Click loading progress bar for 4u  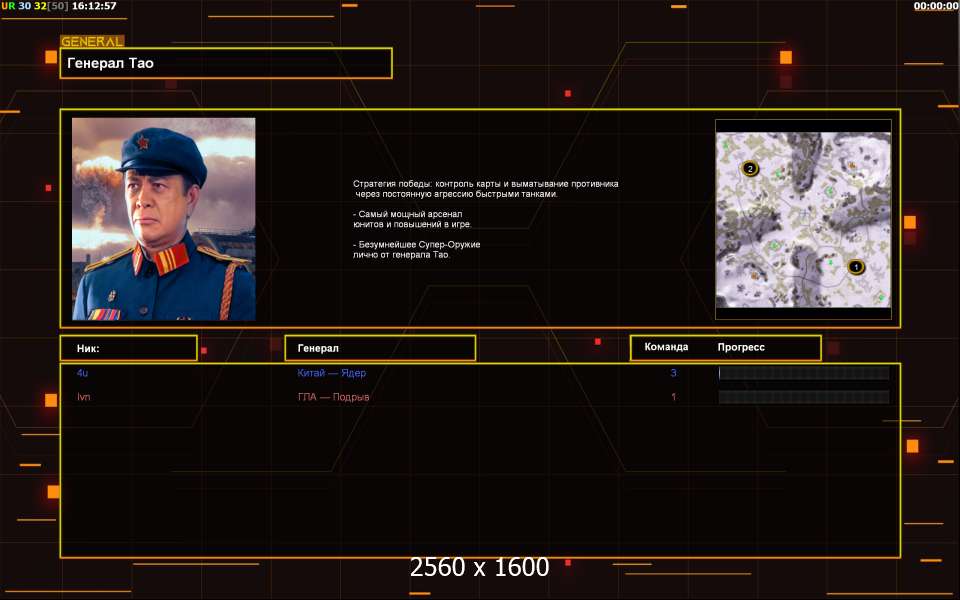click(x=804, y=373)
